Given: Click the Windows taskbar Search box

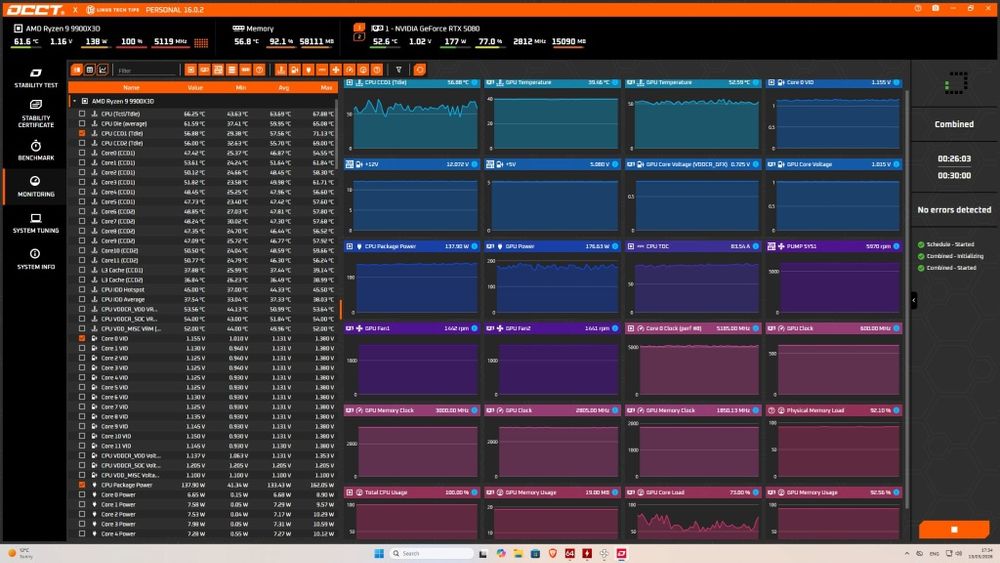Looking at the screenshot, I should click(432, 553).
